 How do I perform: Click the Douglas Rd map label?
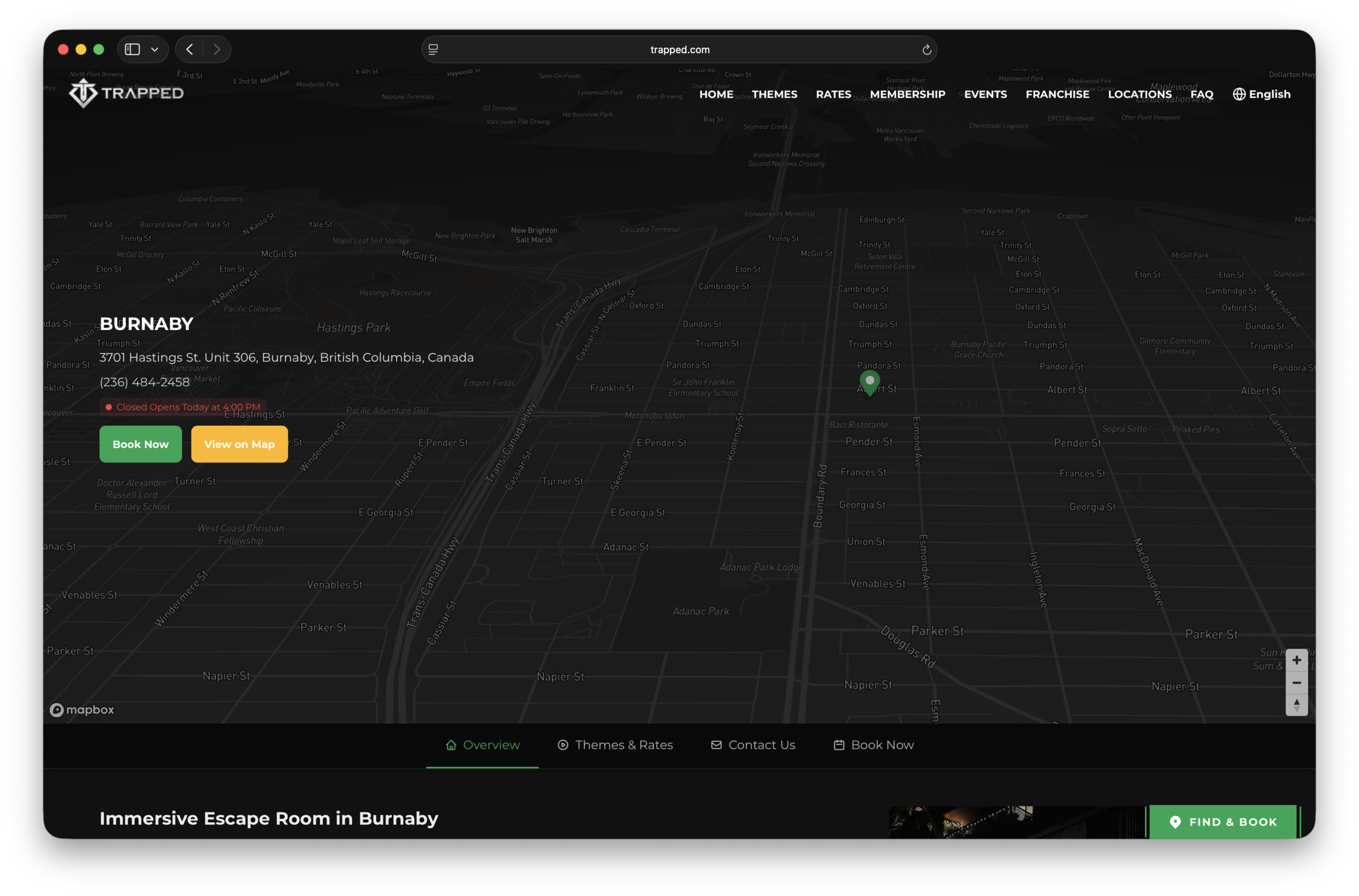[x=908, y=647]
